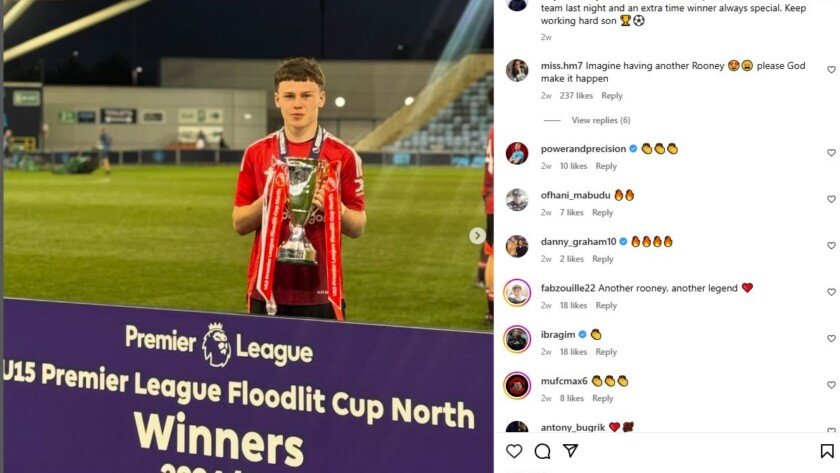This screenshot has height=473, width=840.
Task: Reply to the ofhani_mabudu comment
Action: [602, 212]
